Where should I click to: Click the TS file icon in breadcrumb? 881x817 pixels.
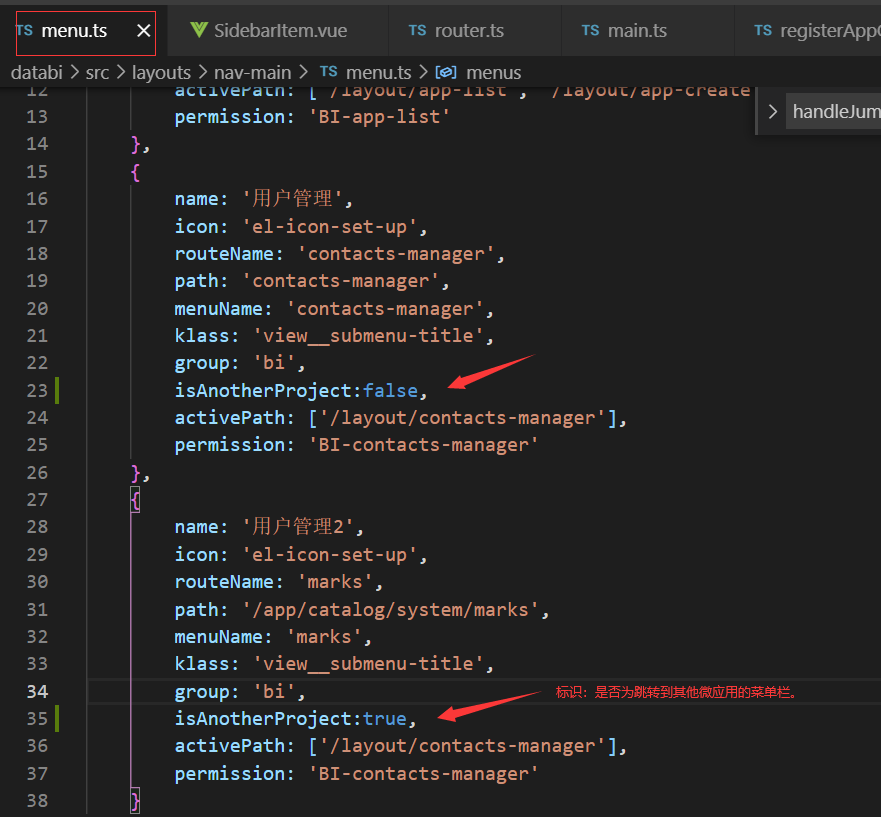(x=329, y=72)
